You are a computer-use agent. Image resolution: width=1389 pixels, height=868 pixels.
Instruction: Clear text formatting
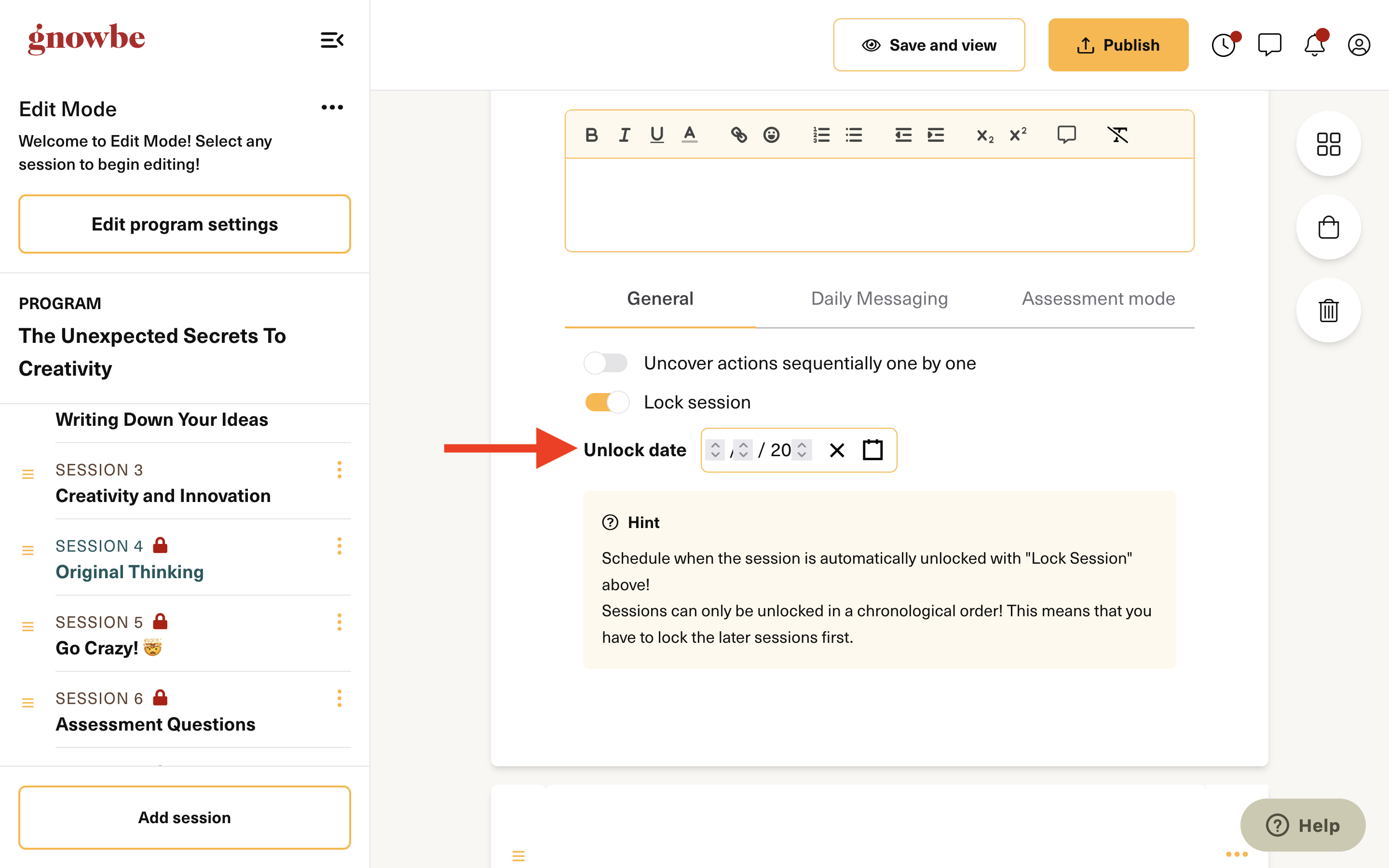[x=1117, y=135]
